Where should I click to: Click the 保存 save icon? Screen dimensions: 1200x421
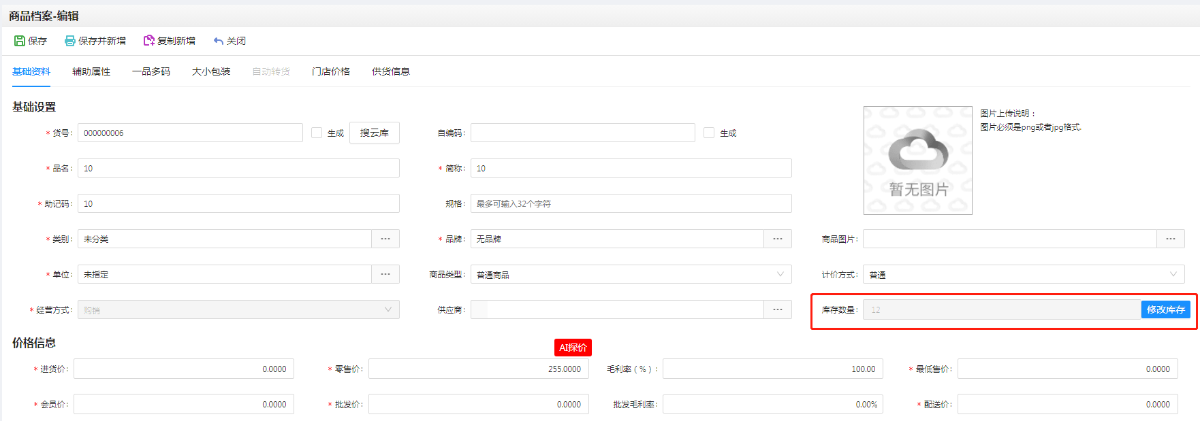[19, 41]
